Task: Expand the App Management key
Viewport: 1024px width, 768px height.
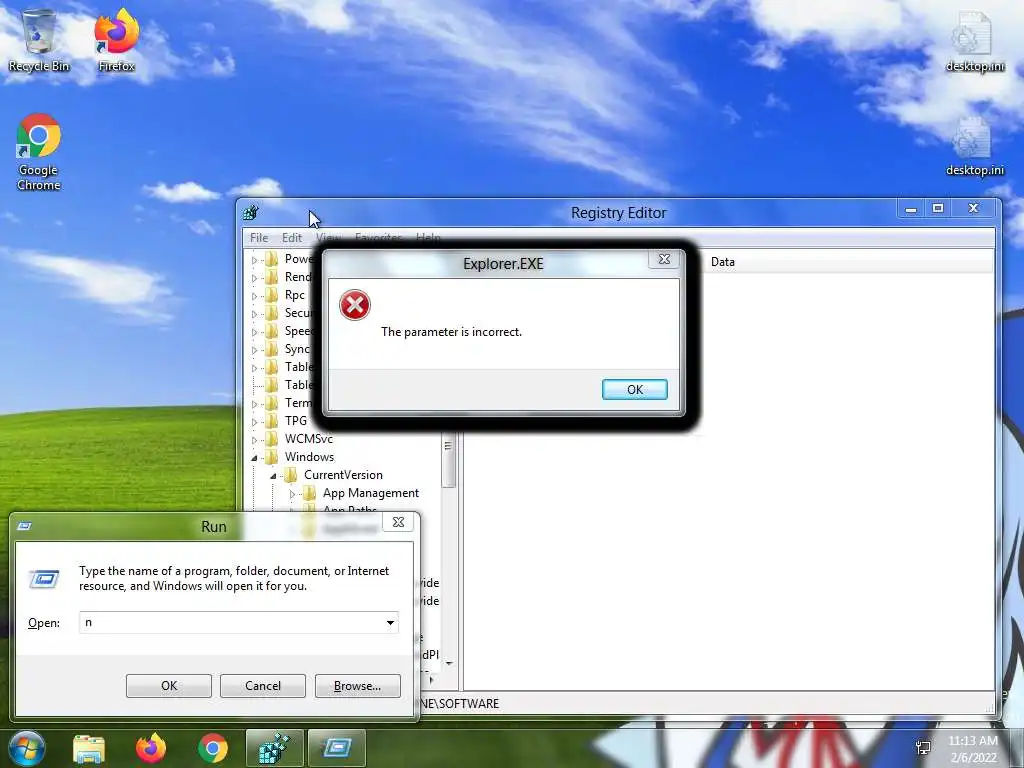Action: point(293,494)
